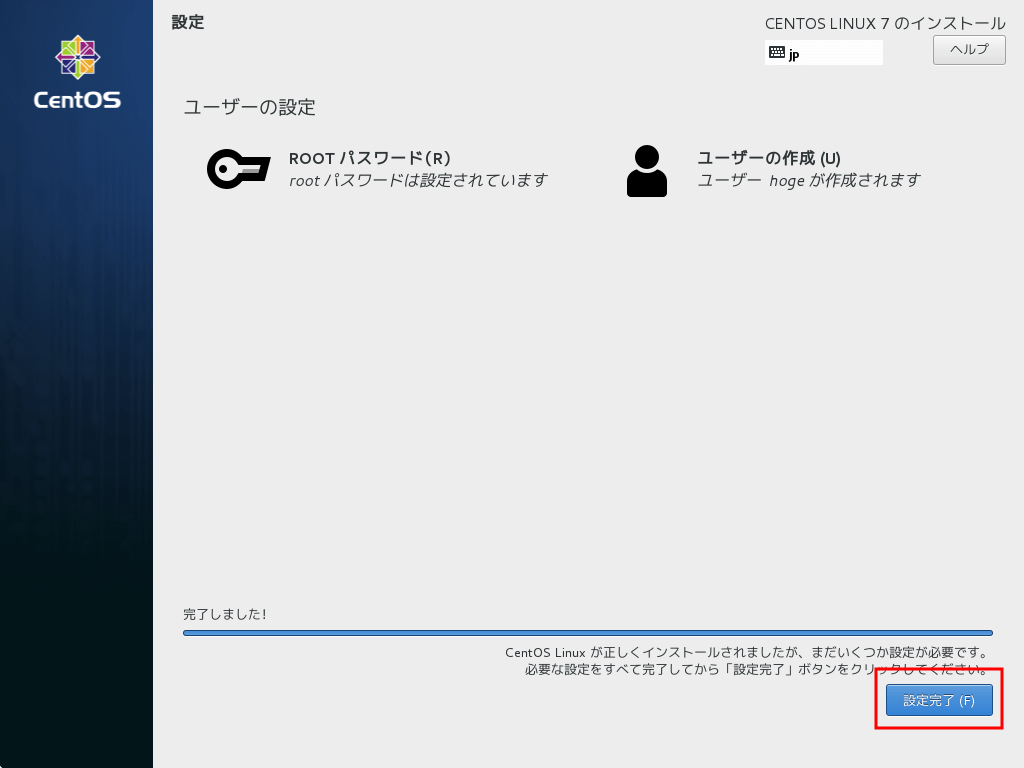Click the user creation person icon
1024x768 pixels.
[x=647, y=170]
